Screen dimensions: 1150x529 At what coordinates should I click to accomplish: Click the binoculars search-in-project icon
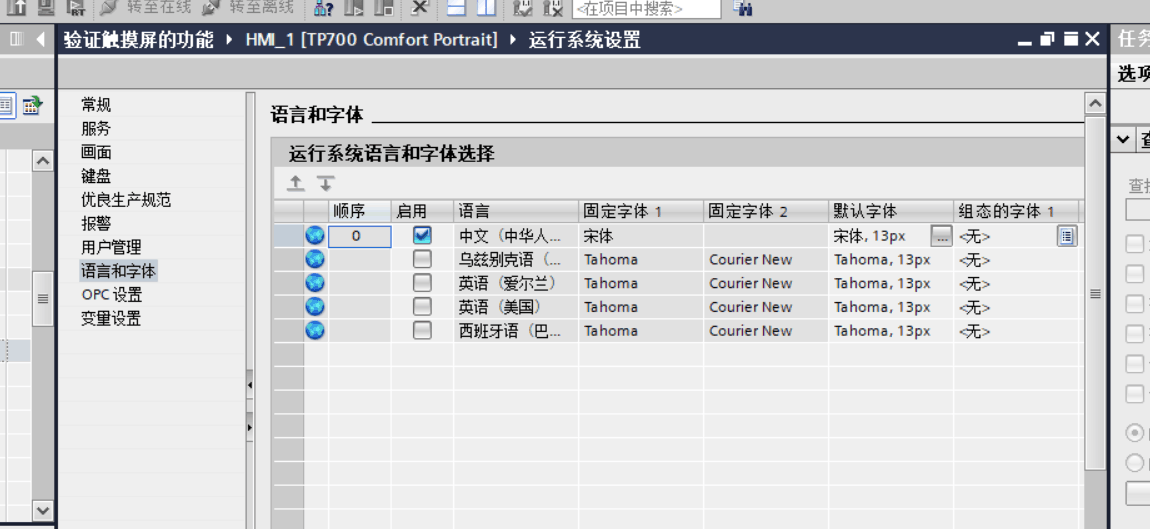tap(743, 8)
